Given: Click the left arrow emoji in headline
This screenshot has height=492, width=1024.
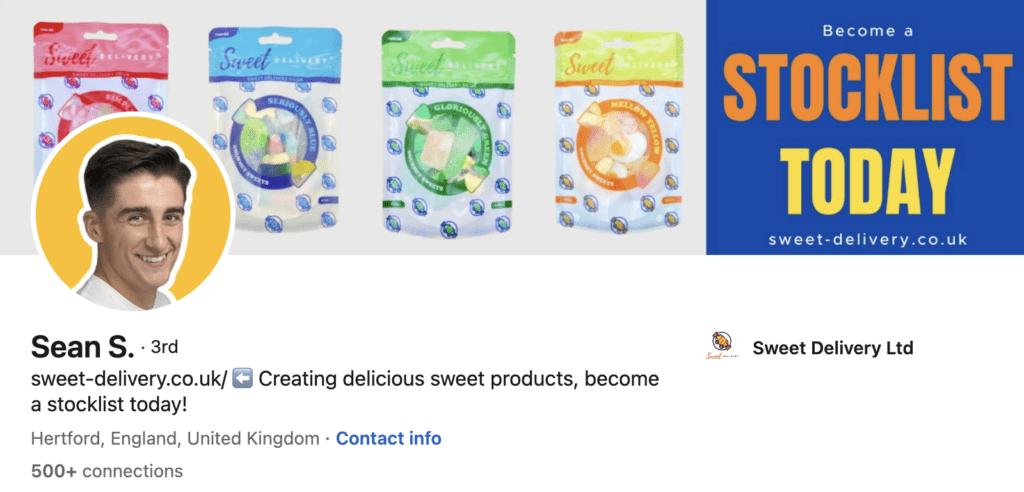Looking at the screenshot, I should 242,379.
